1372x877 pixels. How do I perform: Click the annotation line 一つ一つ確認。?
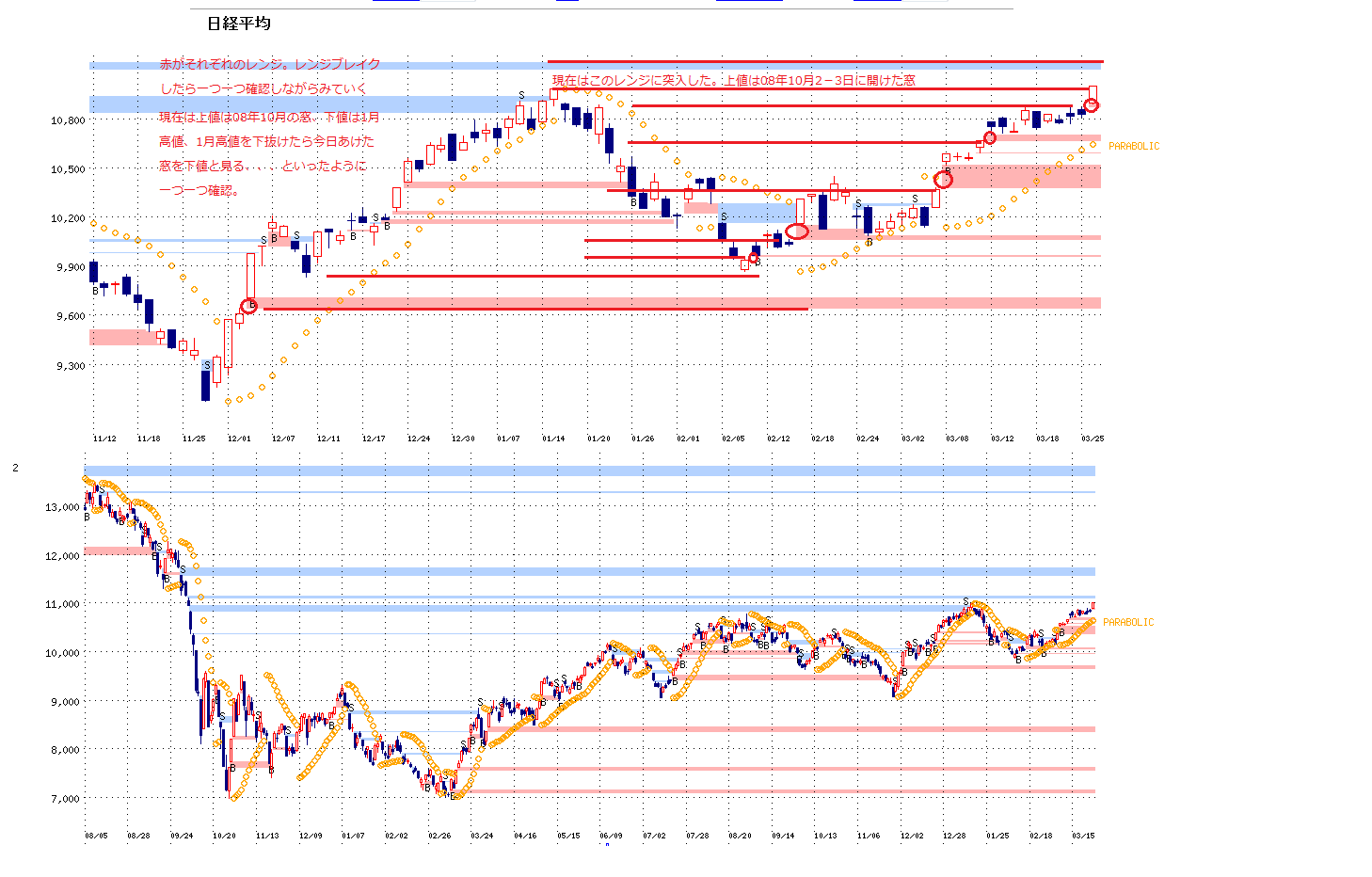click(199, 190)
